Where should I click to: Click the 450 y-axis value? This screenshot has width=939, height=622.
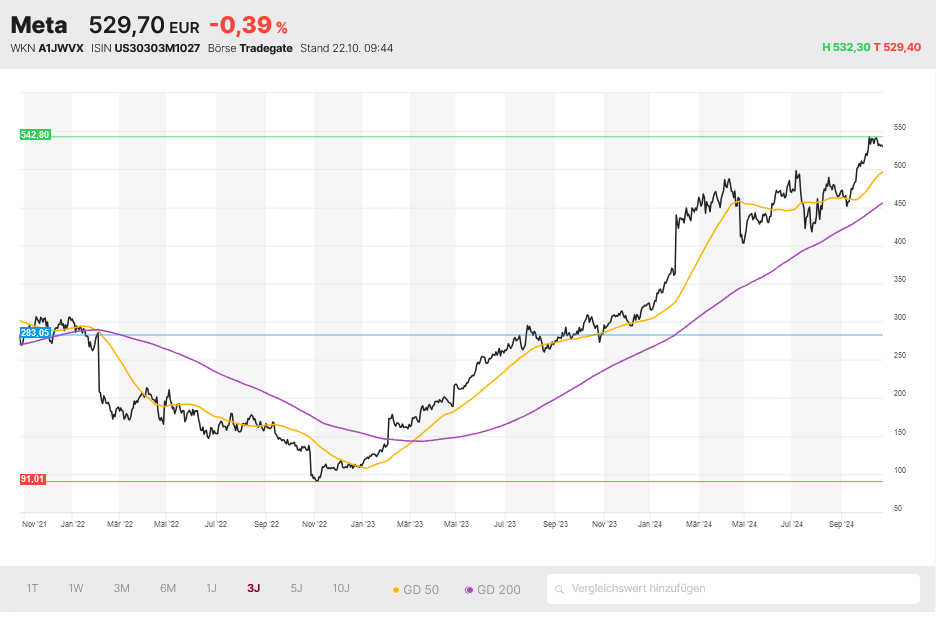[x=899, y=204]
